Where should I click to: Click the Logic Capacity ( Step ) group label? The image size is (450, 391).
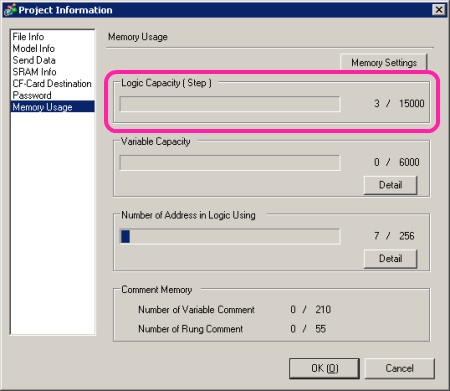166,83
